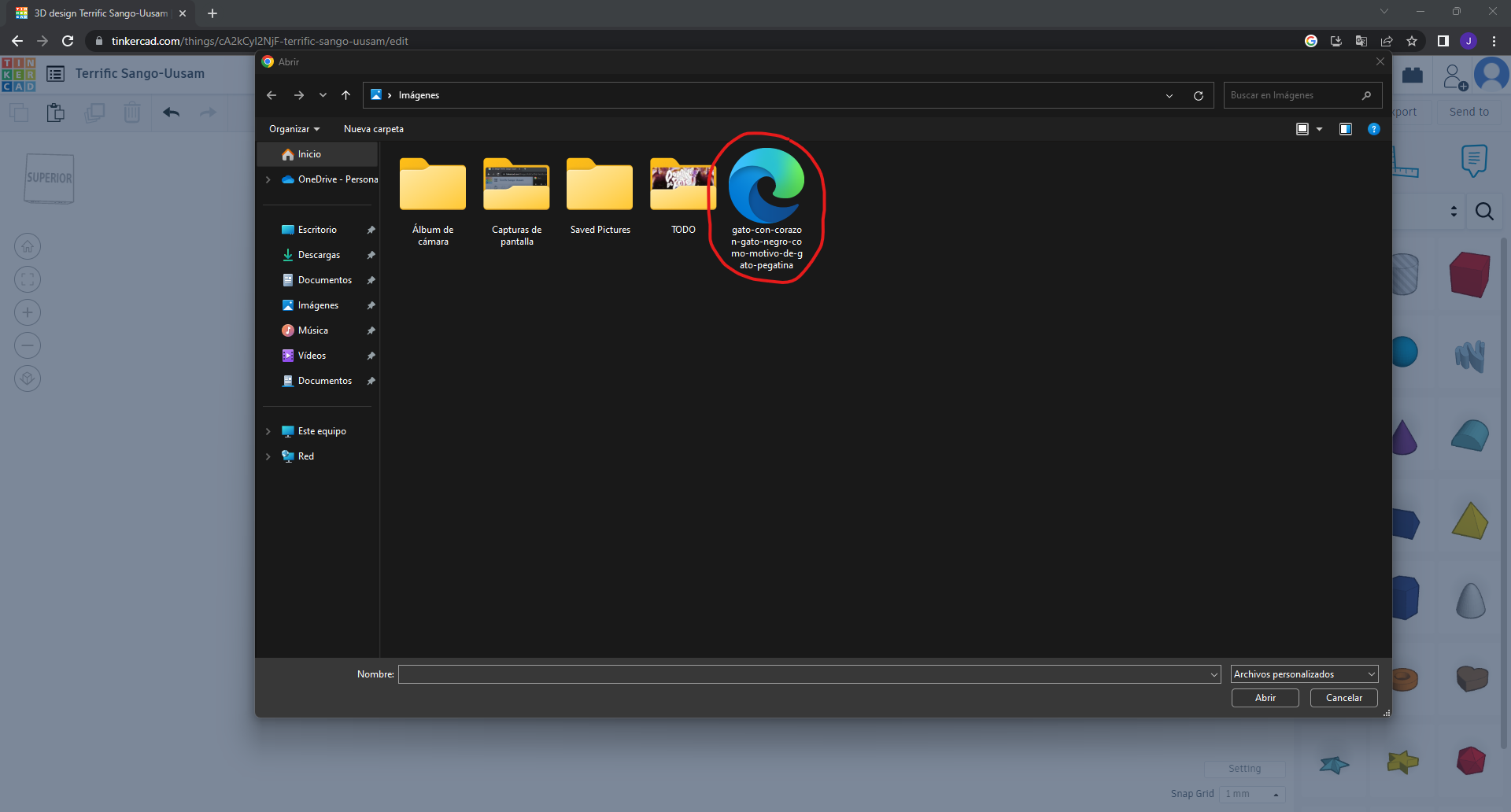Go back in the file dialog
The width and height of the screenshot is (1511, 812).
point(272,95)
